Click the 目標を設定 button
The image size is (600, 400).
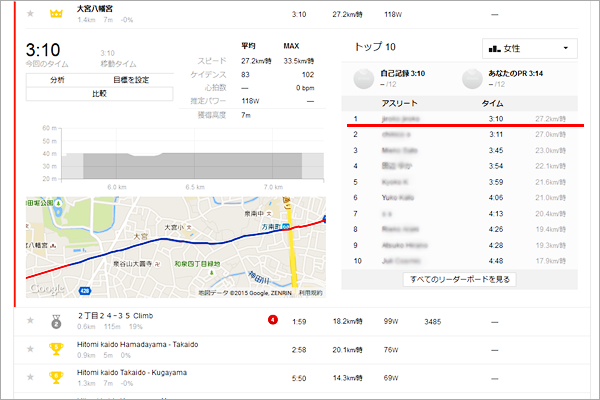pos(131,80)
